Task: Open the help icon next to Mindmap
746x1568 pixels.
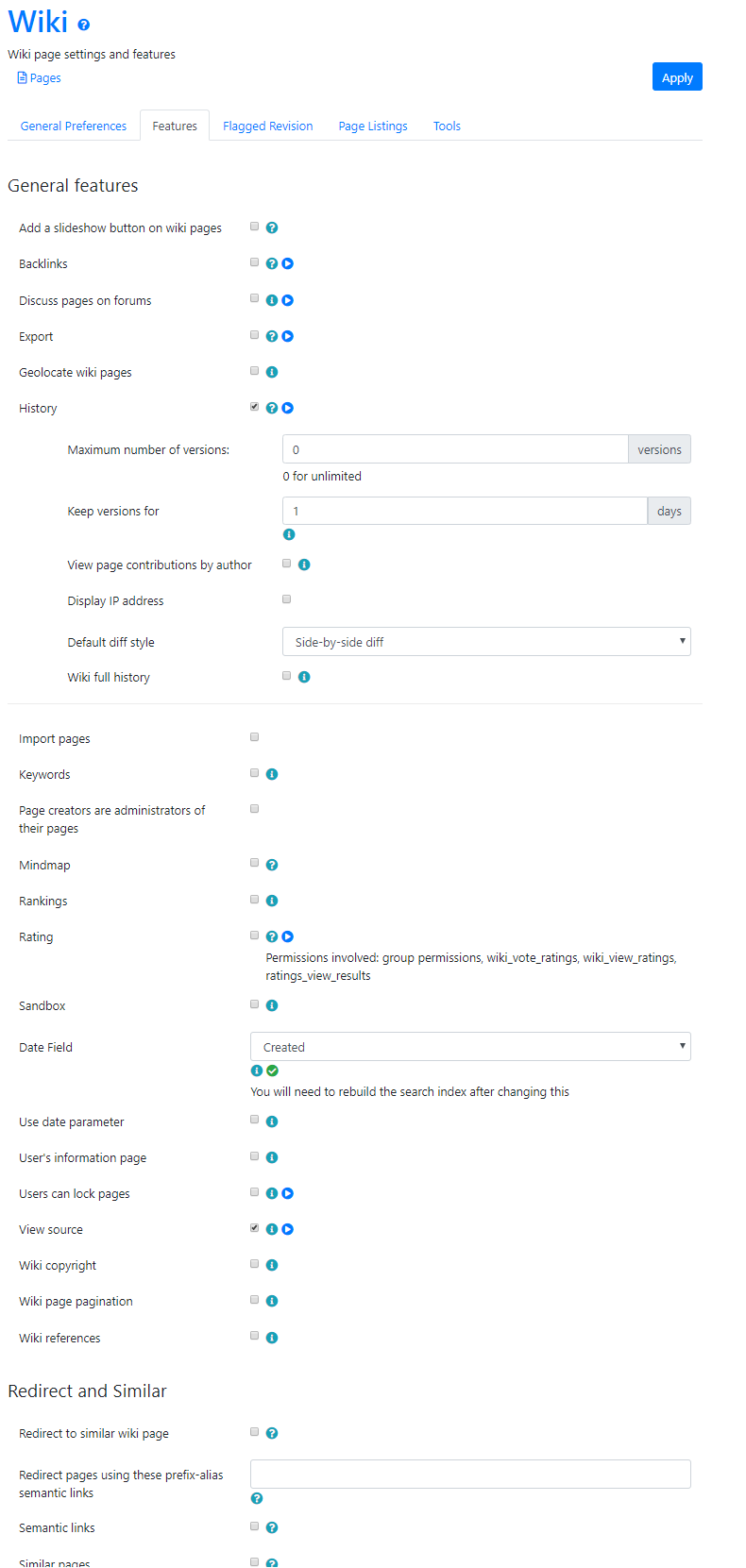Action: click(272, 865)
